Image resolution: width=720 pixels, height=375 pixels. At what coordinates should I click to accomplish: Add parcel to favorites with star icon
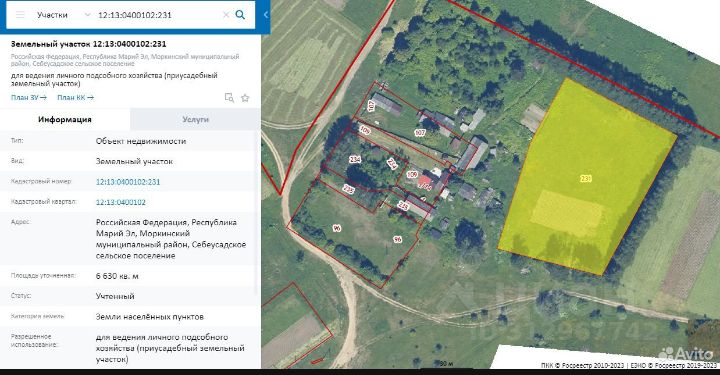(x=245, y=98)
